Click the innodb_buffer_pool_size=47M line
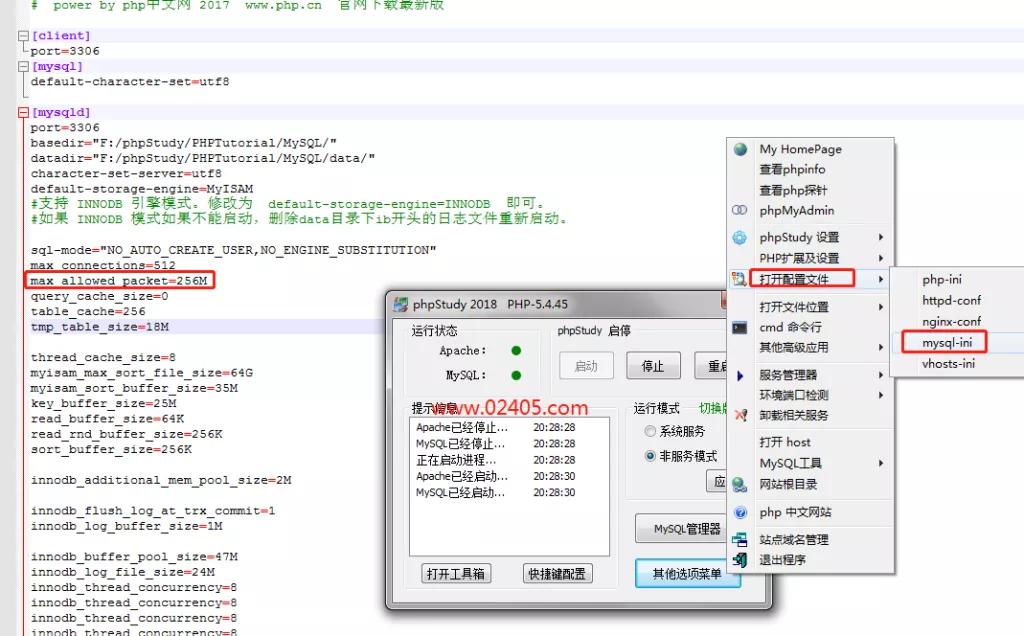 tap(134, 557)
